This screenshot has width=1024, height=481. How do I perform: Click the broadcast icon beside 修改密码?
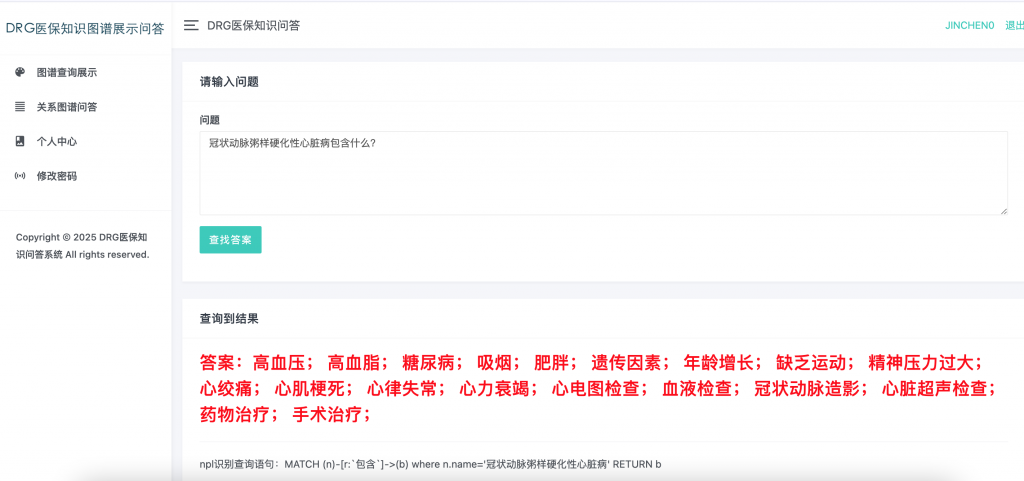(x=20, y=176)
